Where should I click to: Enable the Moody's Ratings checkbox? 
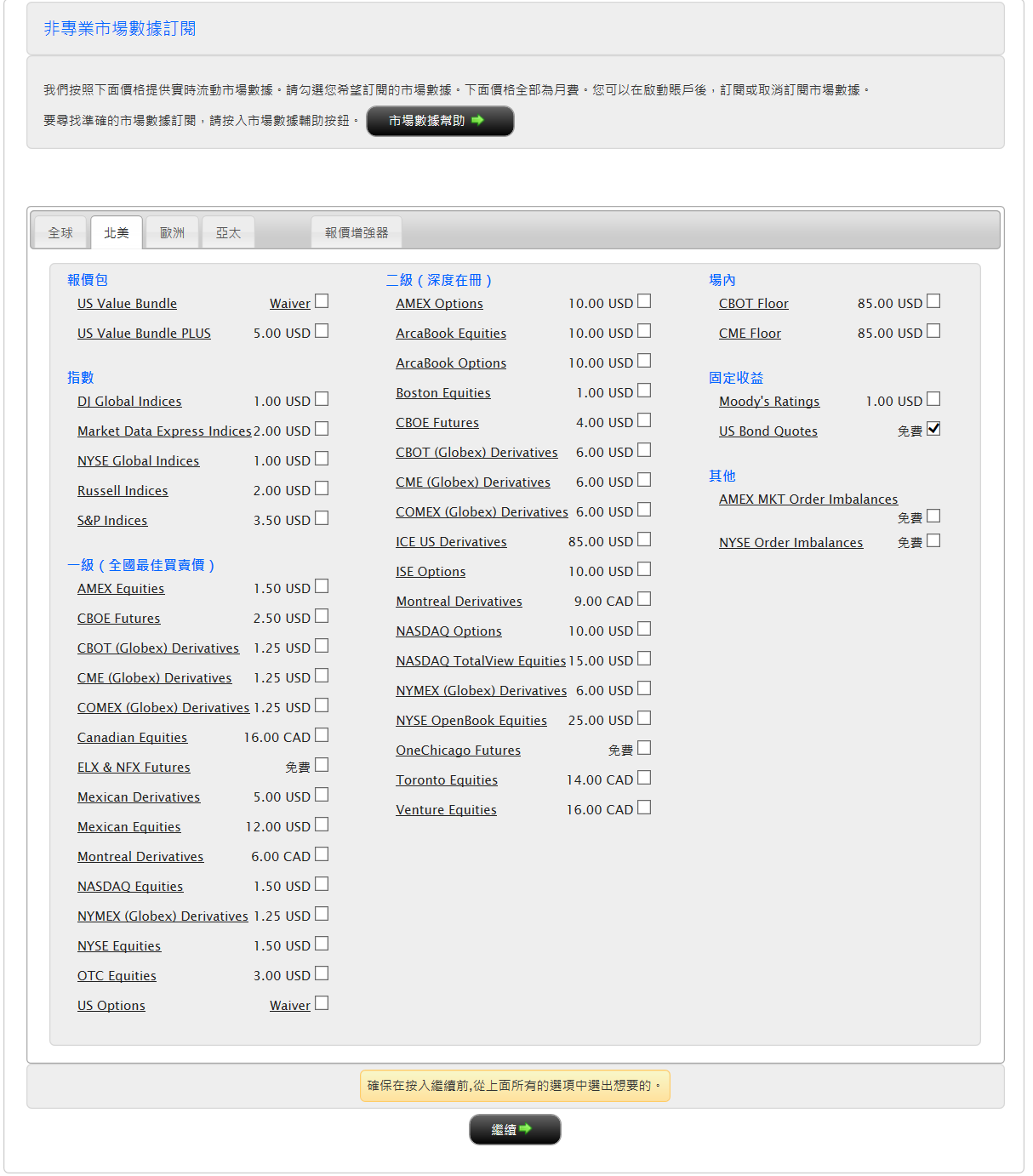point(933,399)
